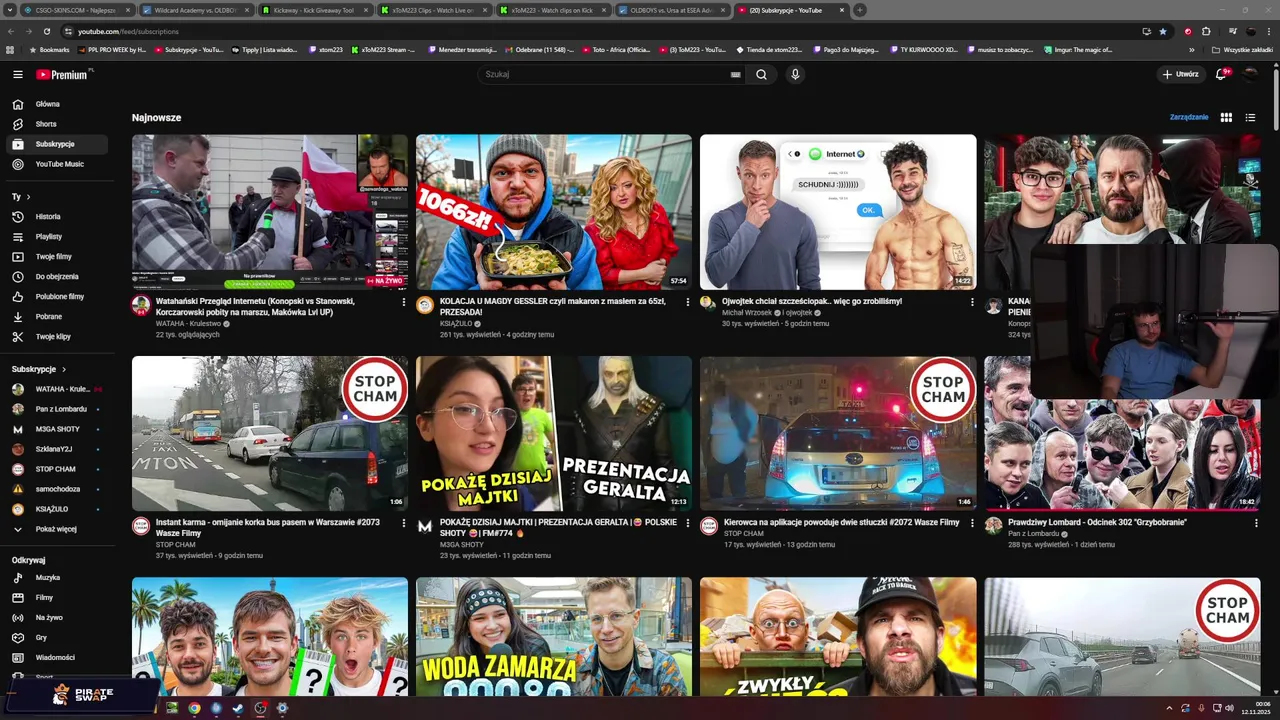Click the Utwórz create button
1280x720 pixels.
click(x=1180, y=74)
